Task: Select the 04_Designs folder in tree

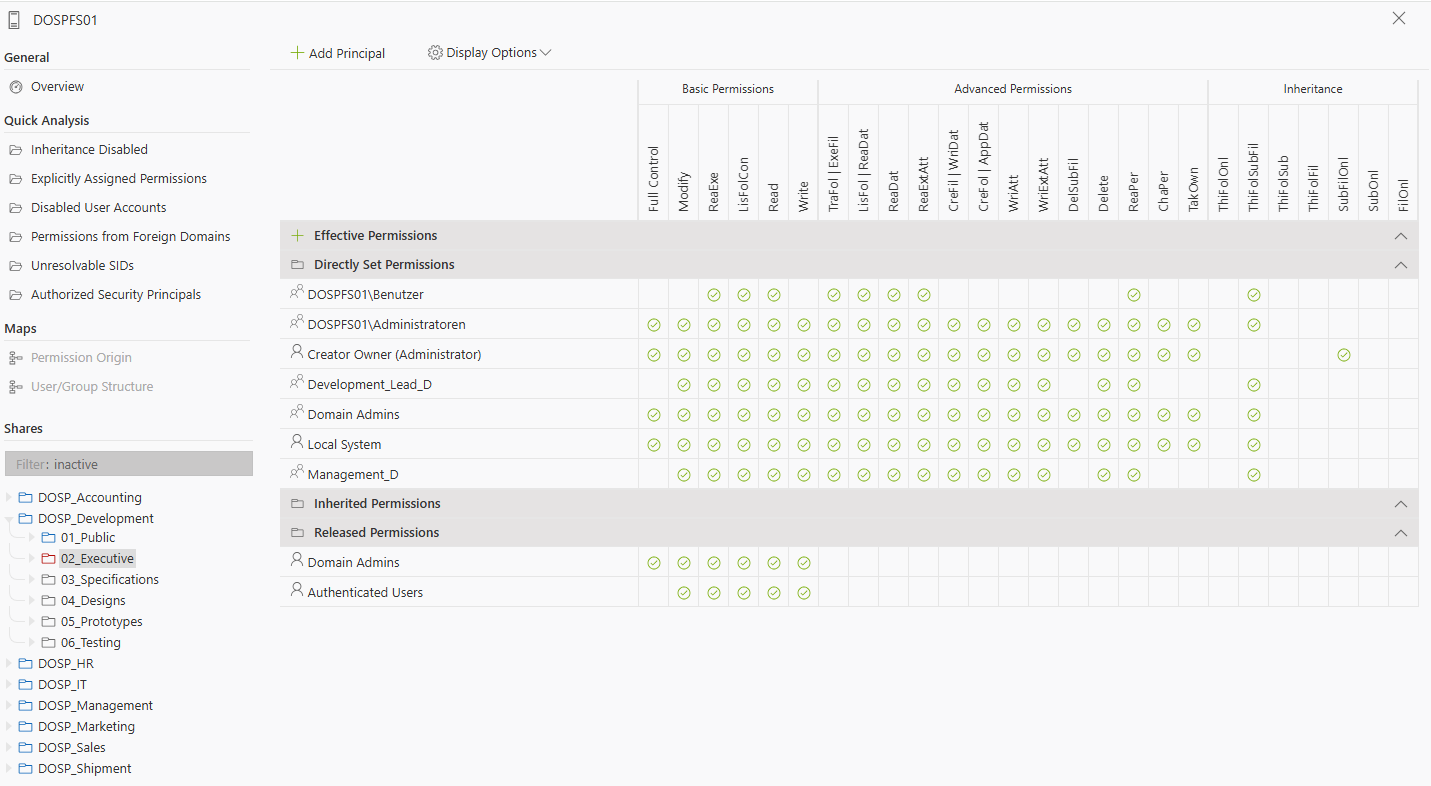Action: [93, 601]
